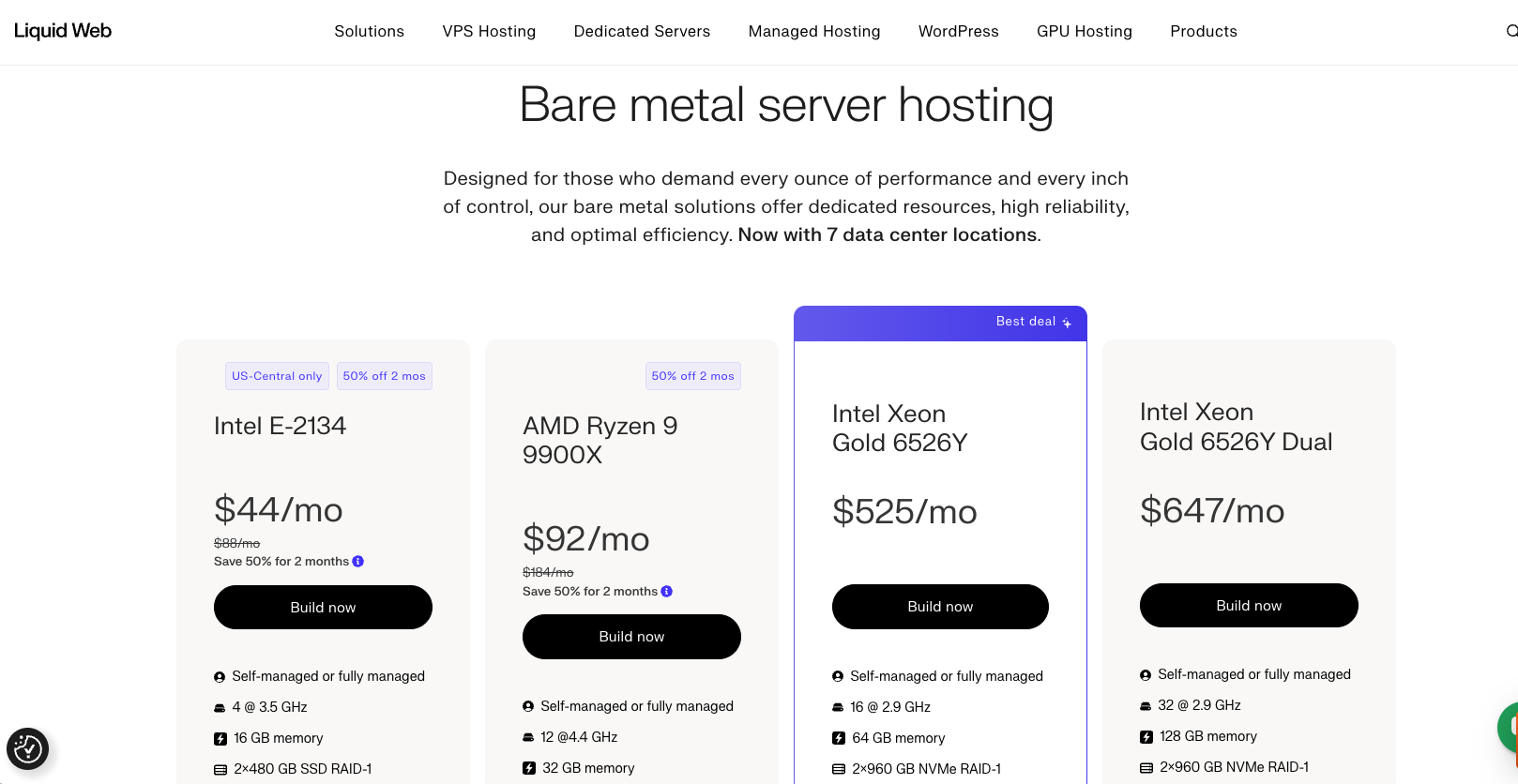Click user icon on Gold 6526Y Dual self-managed row

1146,675
